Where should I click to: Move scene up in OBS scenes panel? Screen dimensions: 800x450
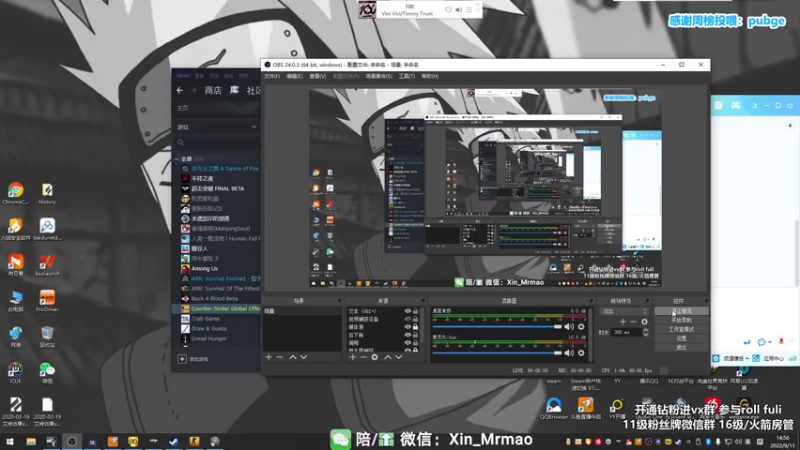click(x=293, y=357)
